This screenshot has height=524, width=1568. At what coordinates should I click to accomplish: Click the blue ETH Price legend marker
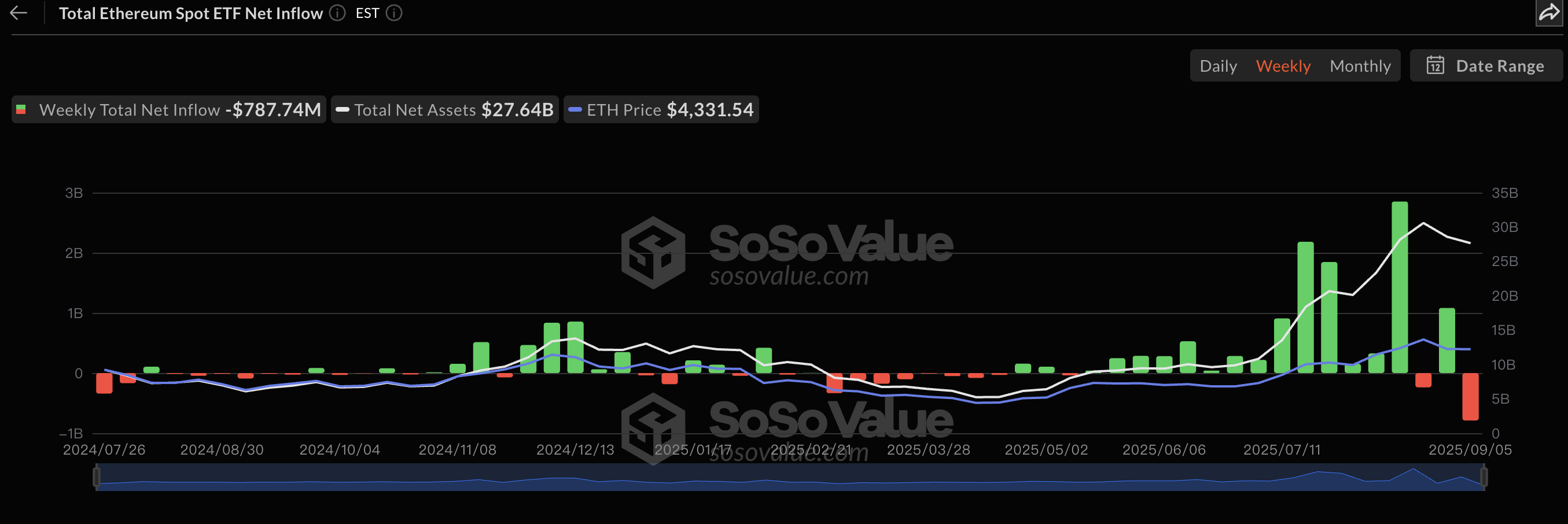[575, 110]
